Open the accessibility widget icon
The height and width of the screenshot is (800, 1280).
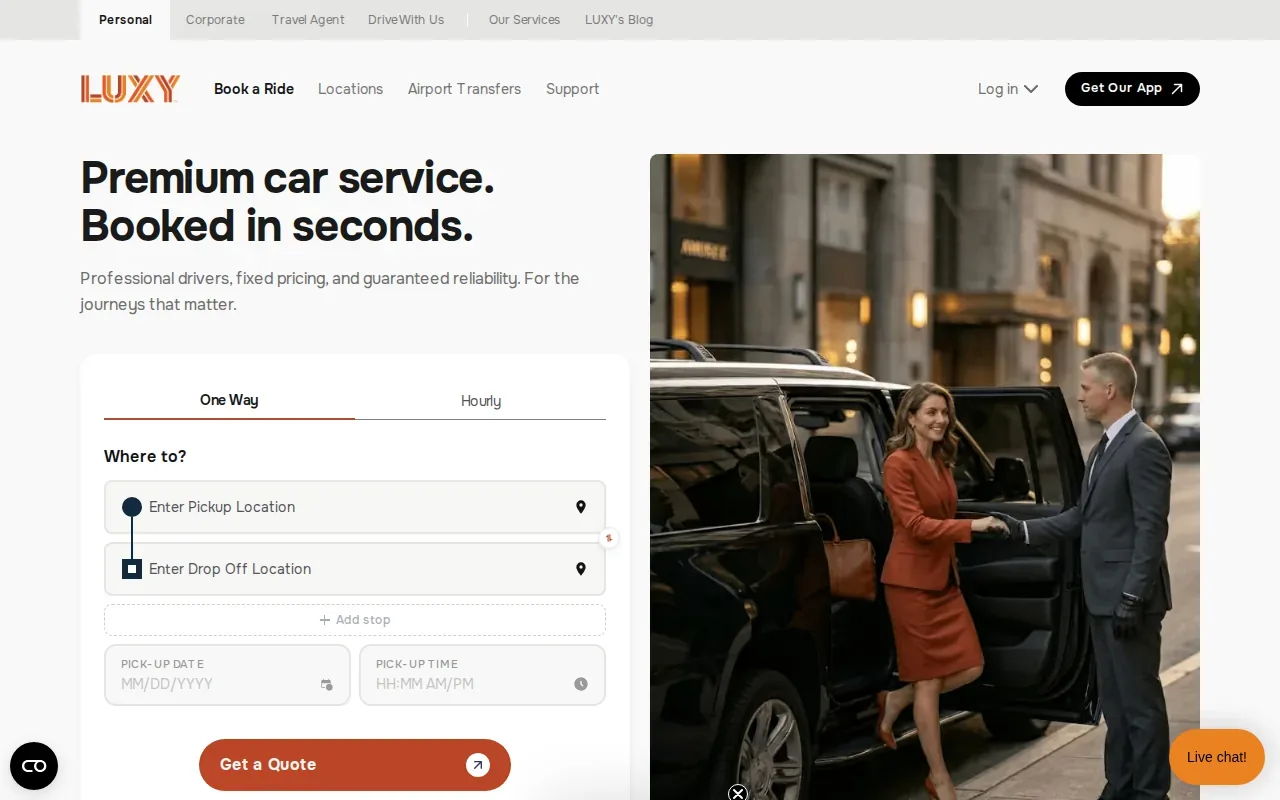pyautogui.click(x=34, y=766)
